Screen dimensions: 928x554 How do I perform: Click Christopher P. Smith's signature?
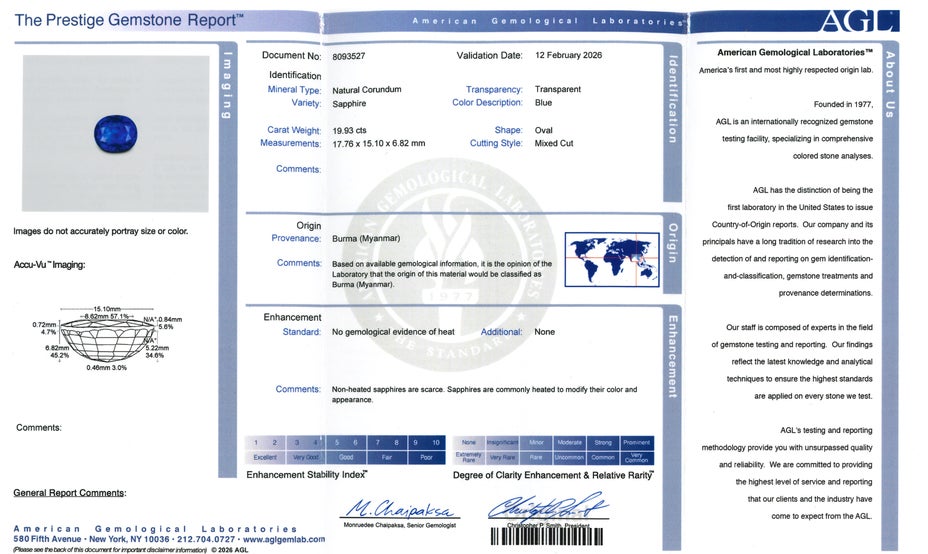pyautogui.click(x=548, y=507)
